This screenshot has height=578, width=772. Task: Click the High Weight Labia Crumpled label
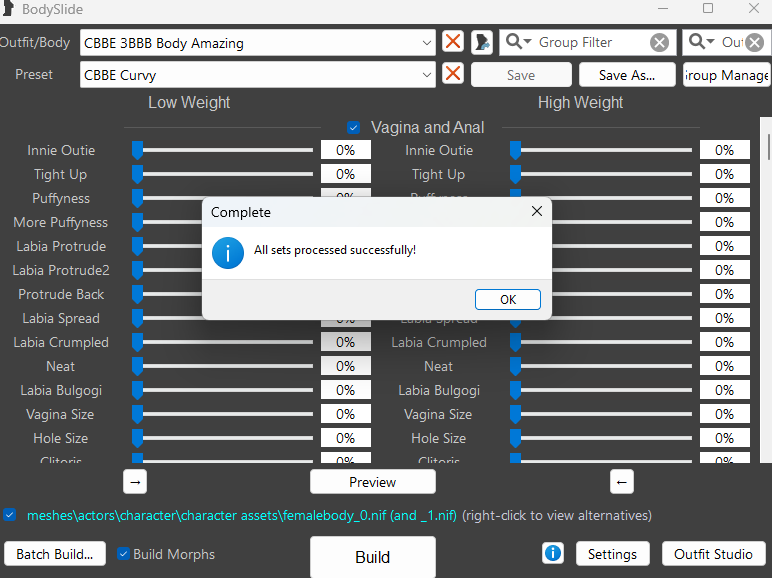coord(439,343)
